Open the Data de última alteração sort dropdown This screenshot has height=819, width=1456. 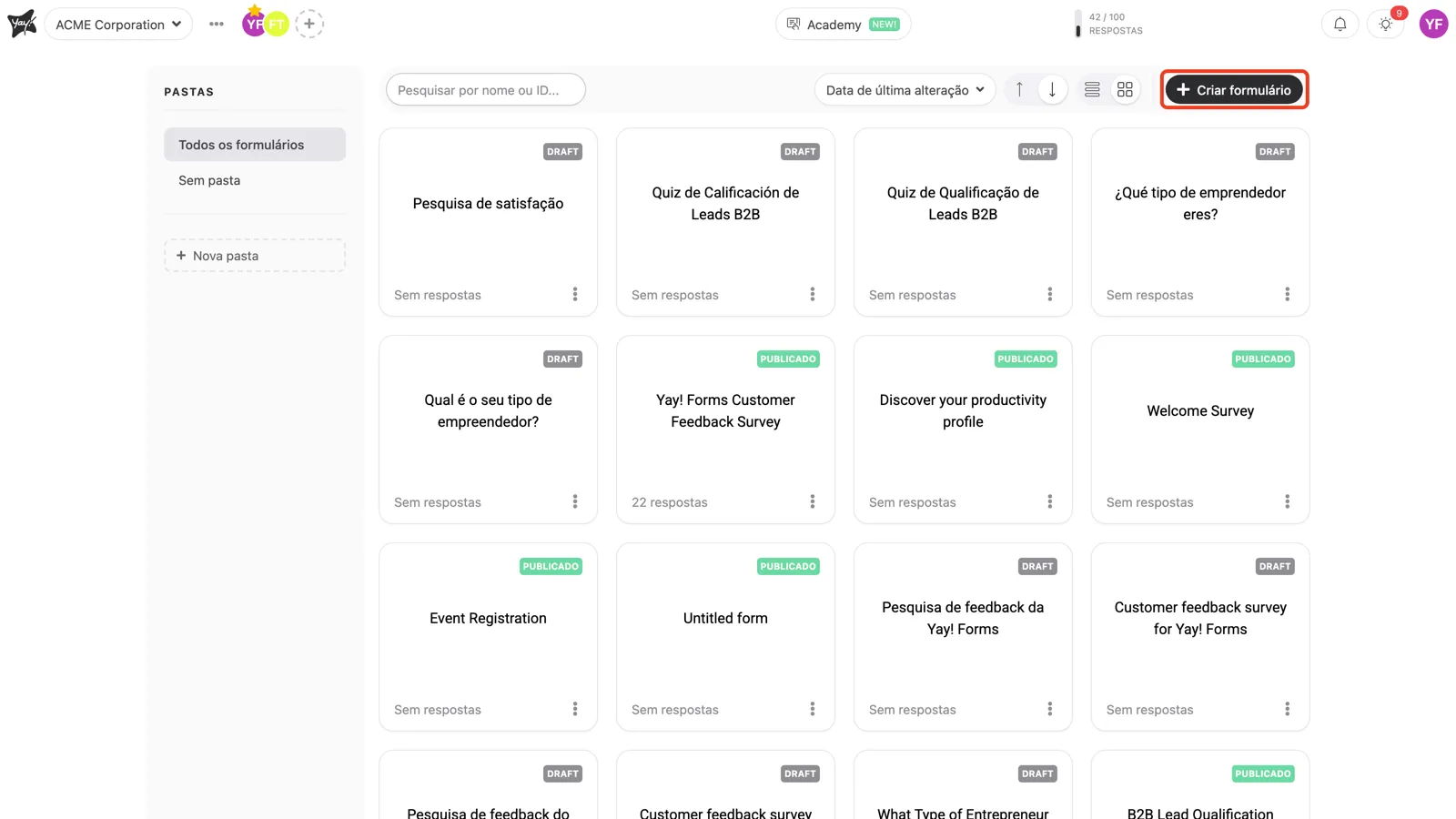(905, 90)
